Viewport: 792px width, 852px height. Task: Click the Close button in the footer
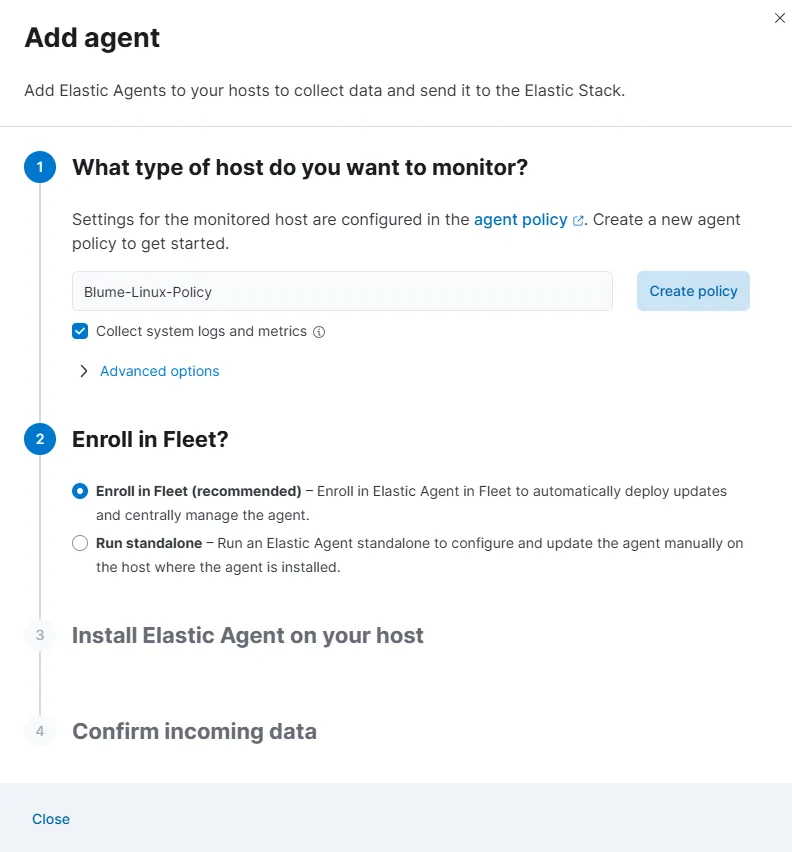(x=51, y=819)
